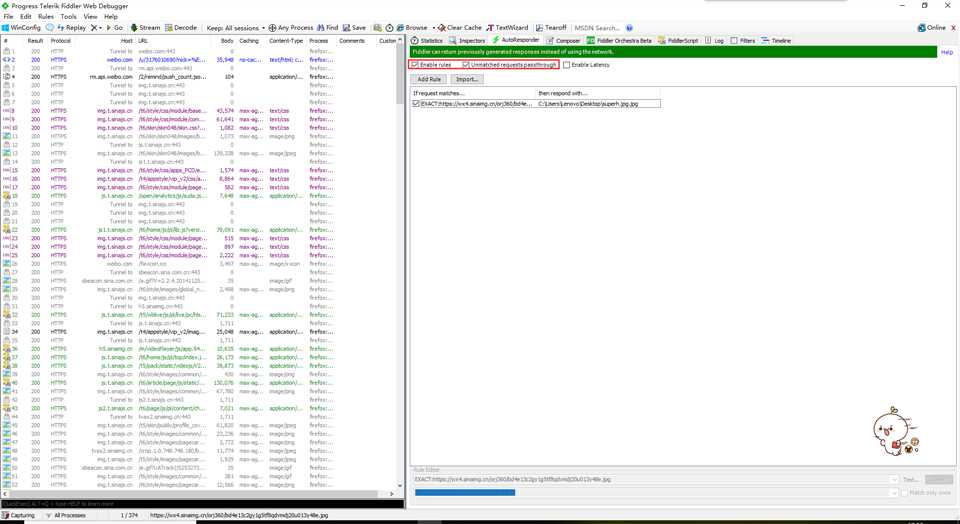Open the Help menu

[111, 17]
